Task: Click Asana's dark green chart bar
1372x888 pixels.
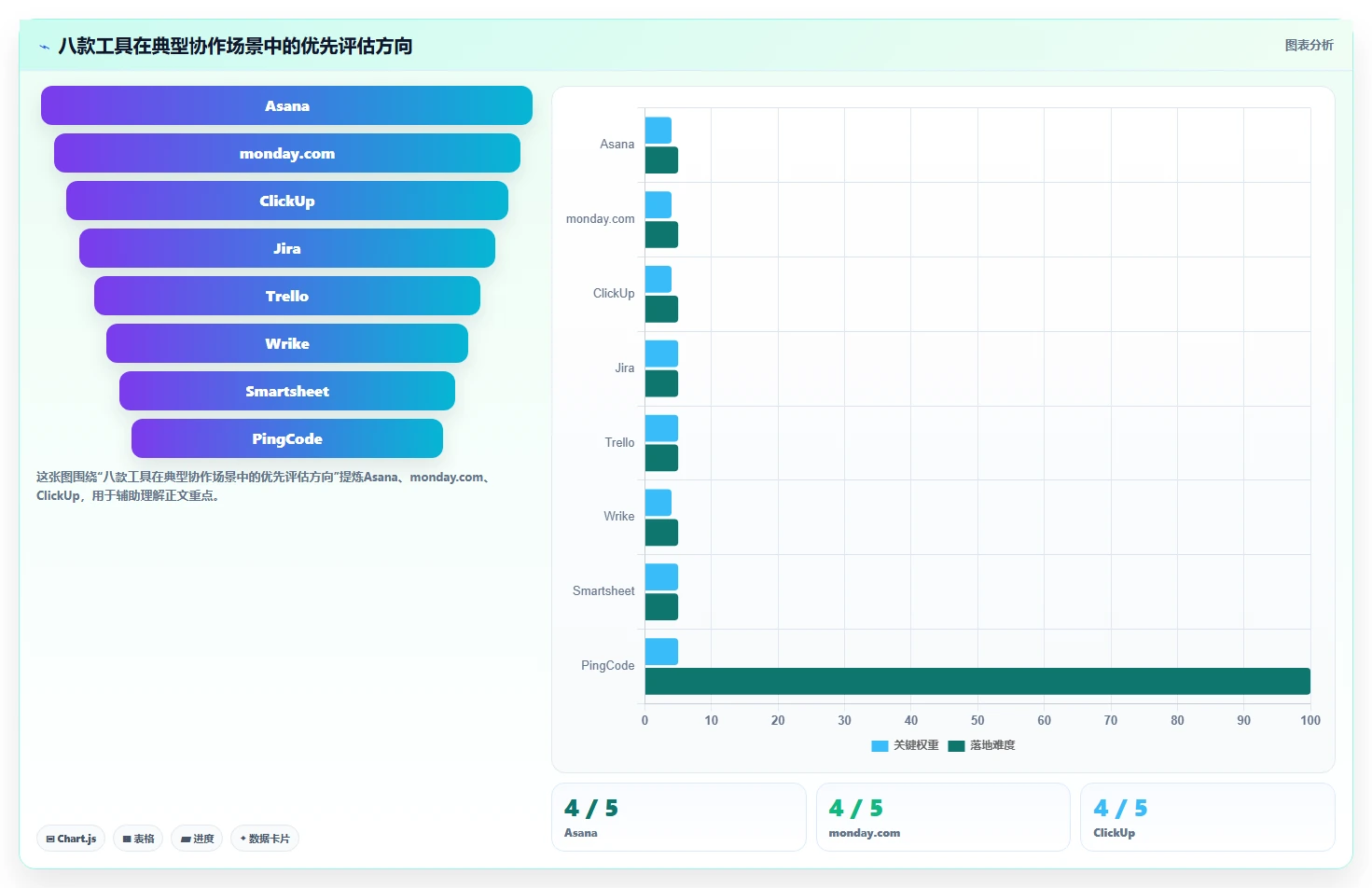Action: pos(661,160)
